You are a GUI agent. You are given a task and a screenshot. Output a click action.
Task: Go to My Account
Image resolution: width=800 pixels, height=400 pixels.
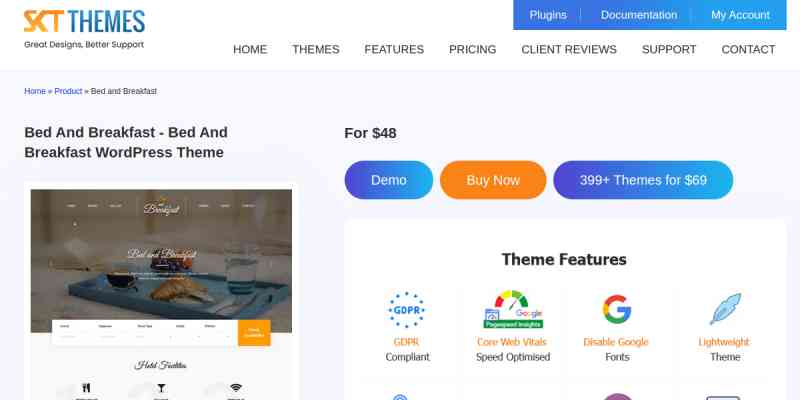pos(740,15)
